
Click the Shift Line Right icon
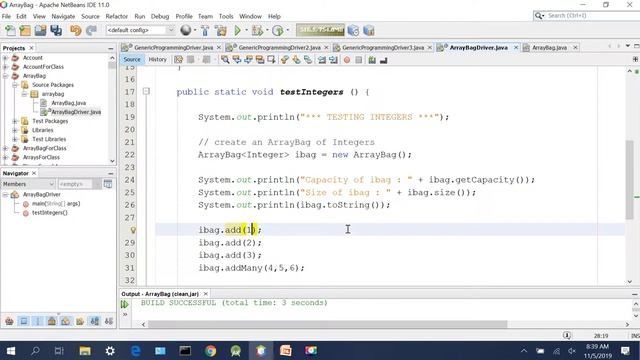(x=333, y=60)
